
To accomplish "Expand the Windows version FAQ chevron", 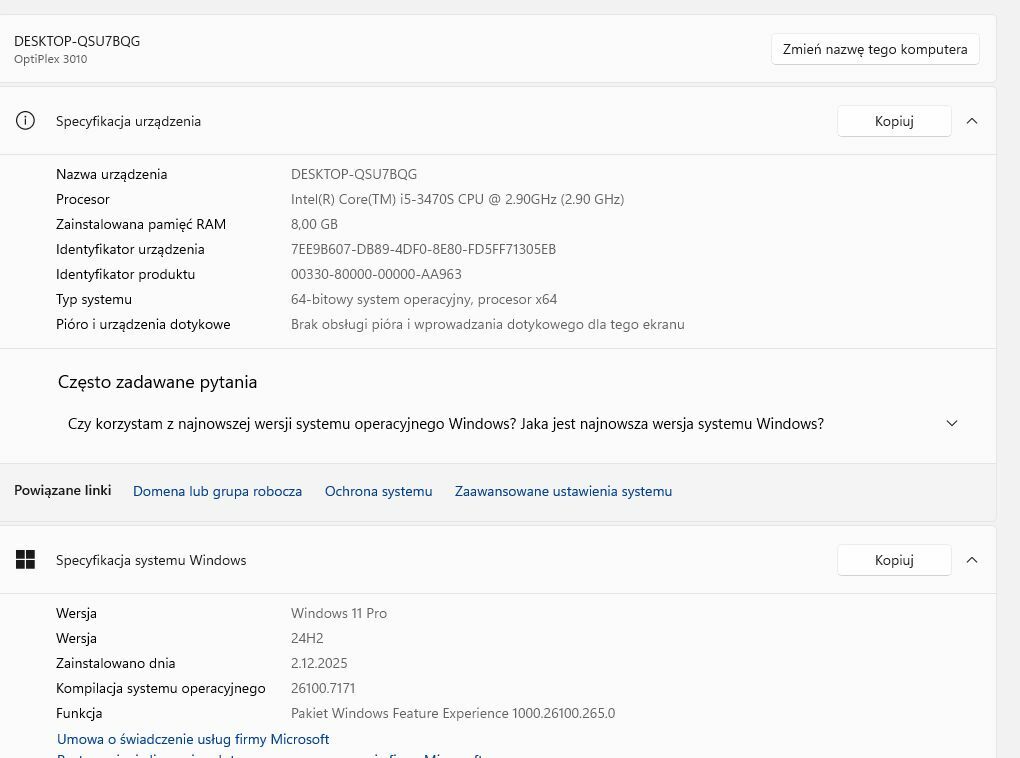I will point(951,424).
